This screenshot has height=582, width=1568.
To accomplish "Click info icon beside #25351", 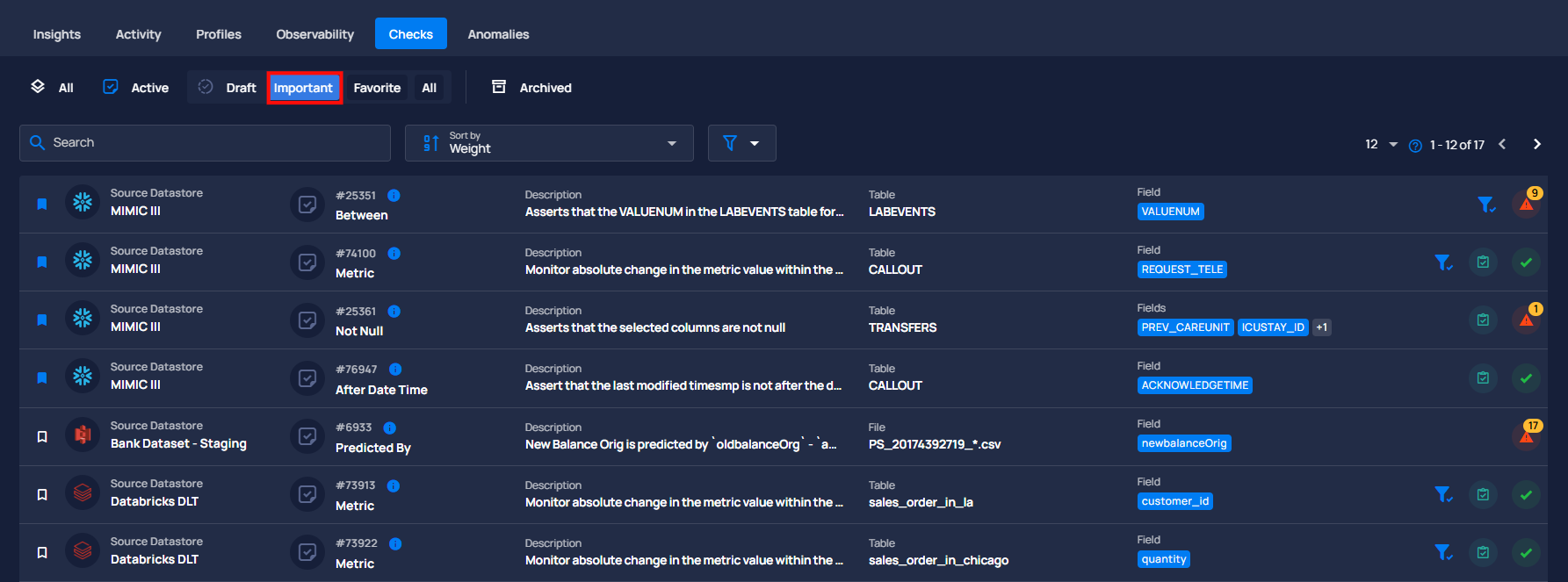I will 394,196.
